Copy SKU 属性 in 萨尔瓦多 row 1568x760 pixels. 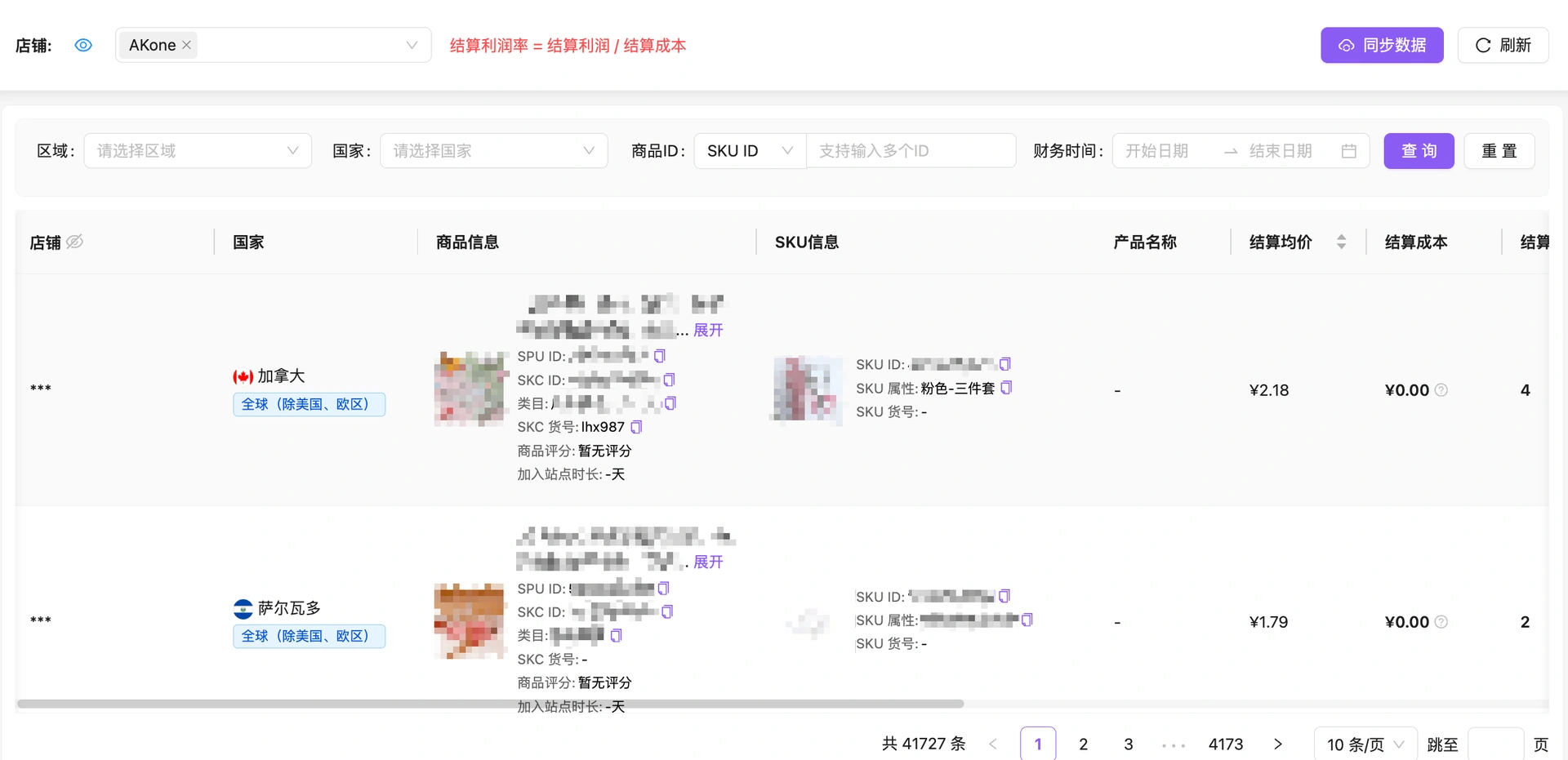pyautogui.click(x=1027, y=620)
